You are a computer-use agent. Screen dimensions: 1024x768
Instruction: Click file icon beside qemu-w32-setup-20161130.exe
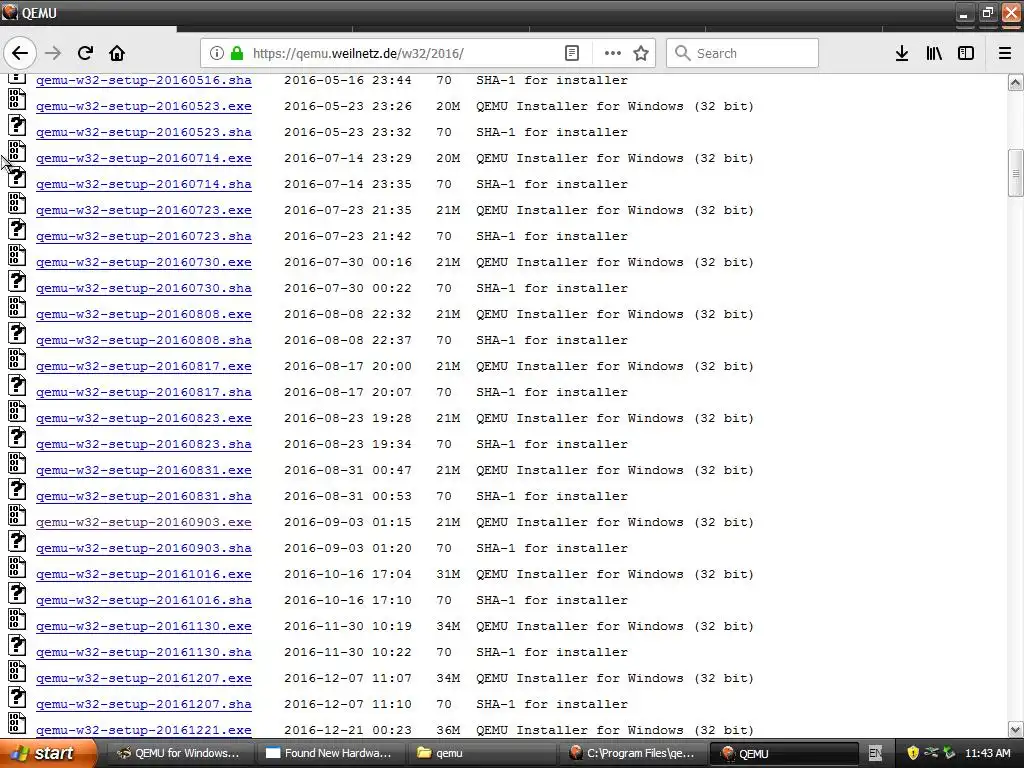[x=17, y=619]
